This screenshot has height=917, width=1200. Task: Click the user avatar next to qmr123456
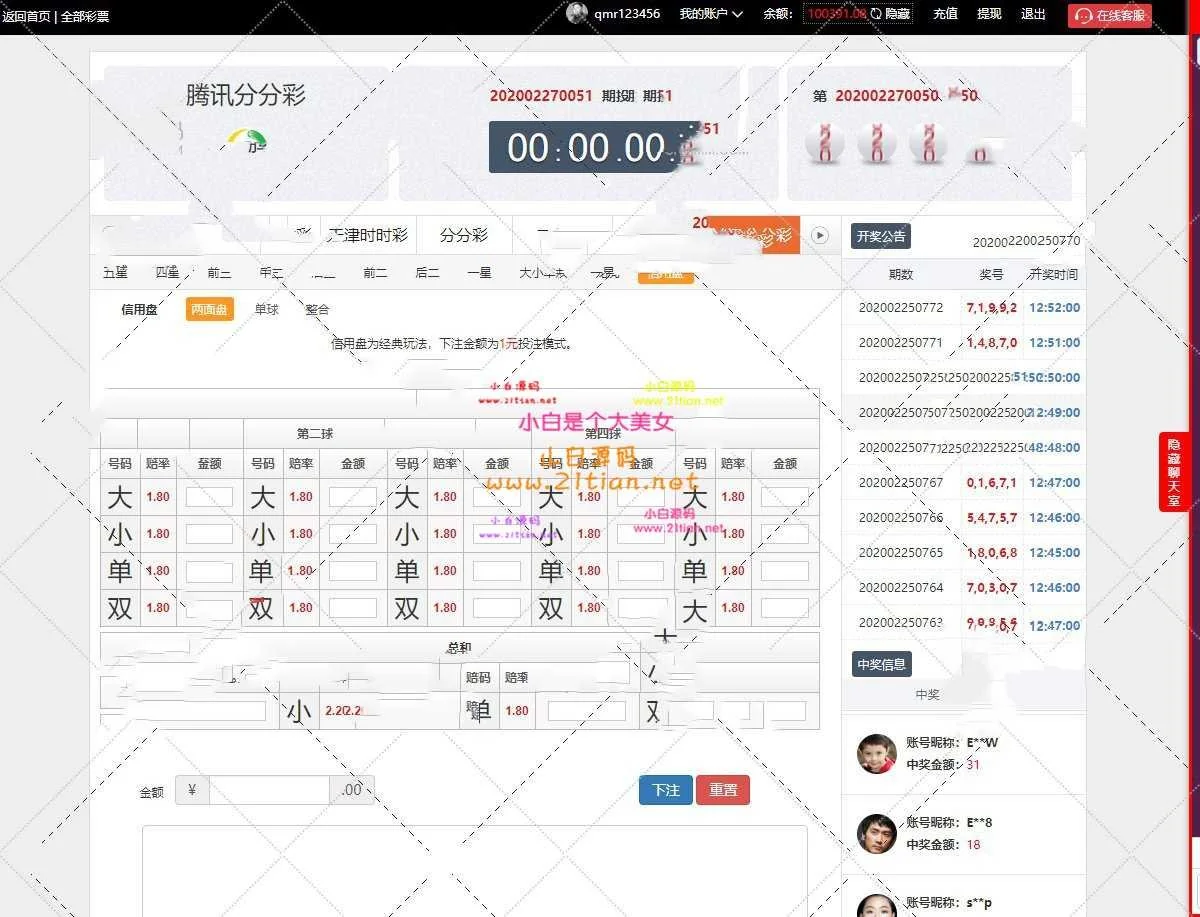pyautogui.click(x=577, y=14)
